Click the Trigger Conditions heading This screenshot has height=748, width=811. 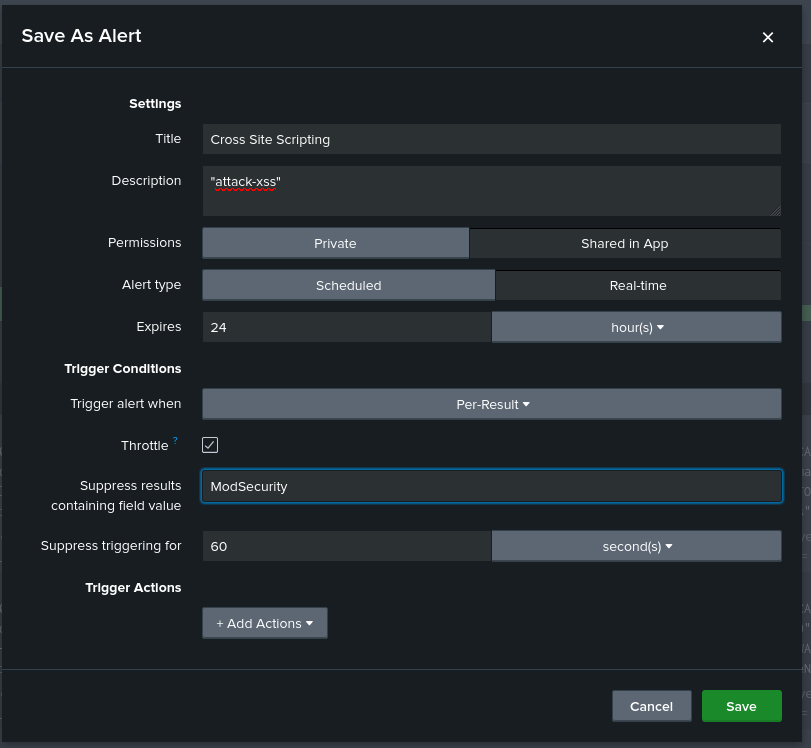123,369
